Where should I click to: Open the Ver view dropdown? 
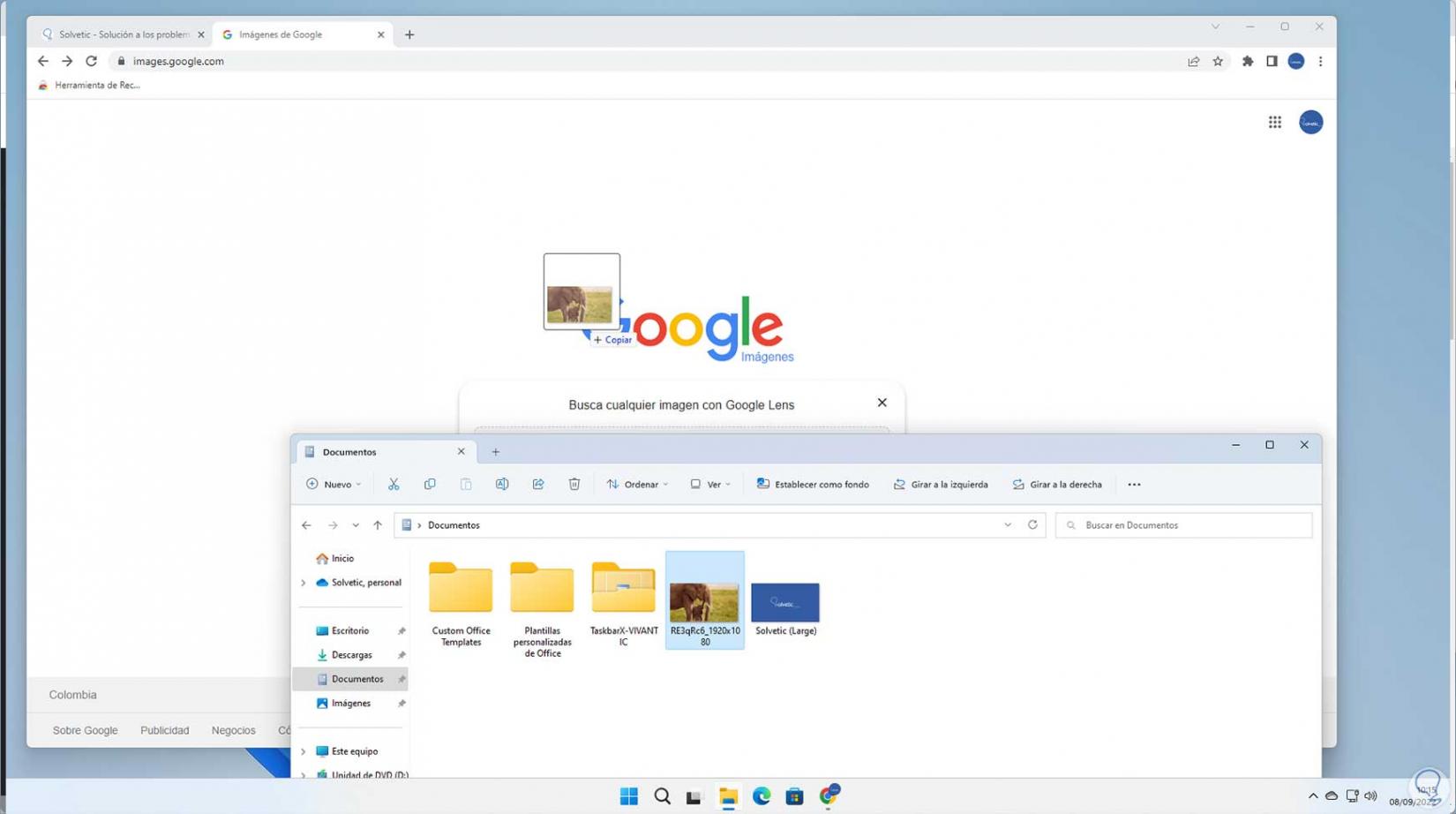tap(710, 484)
